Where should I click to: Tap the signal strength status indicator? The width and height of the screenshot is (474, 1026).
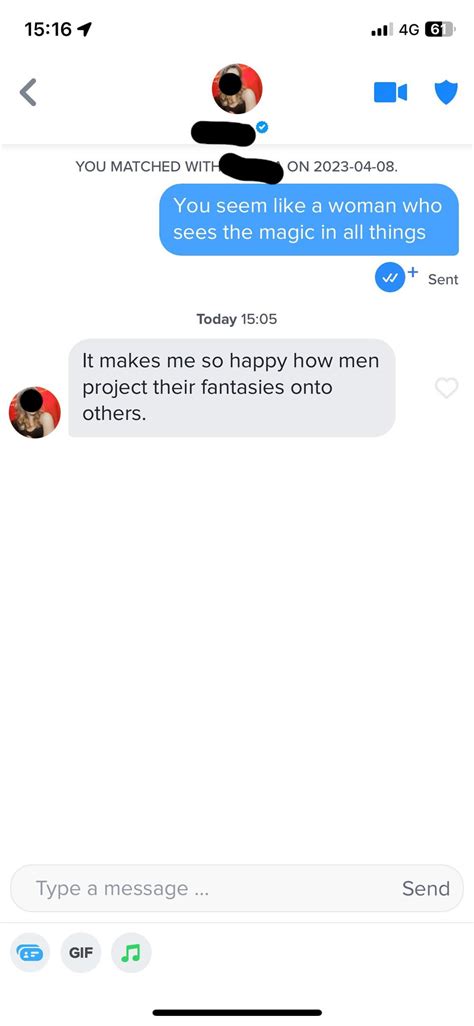click(382, 29)
